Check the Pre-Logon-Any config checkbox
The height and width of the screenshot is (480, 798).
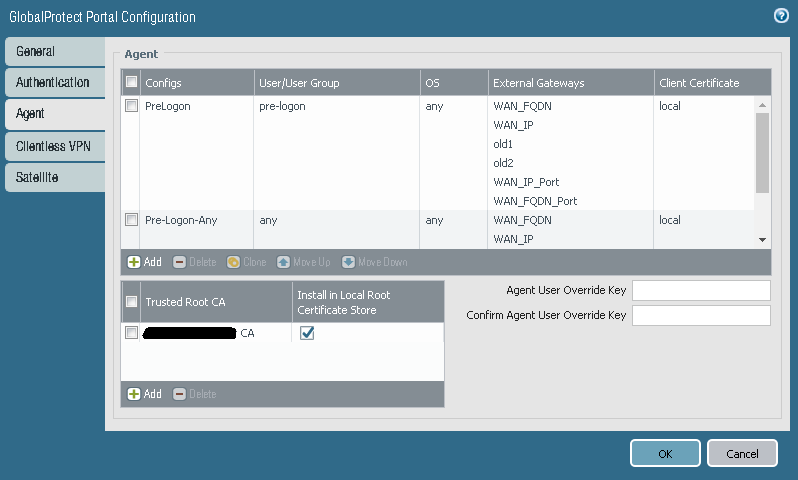(131, 219)
